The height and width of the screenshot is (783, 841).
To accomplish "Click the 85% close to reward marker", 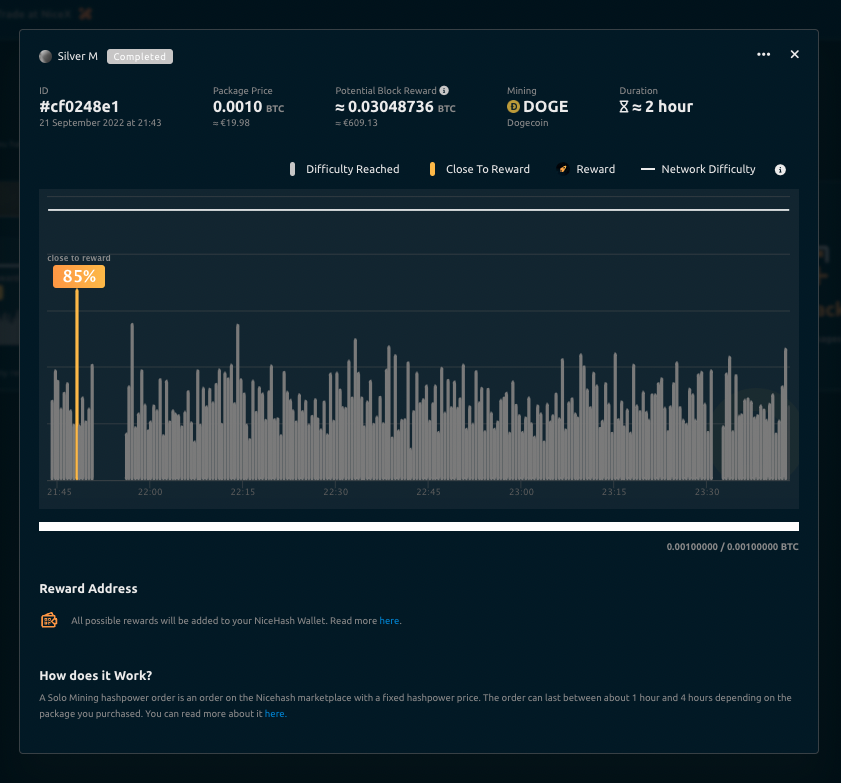I will click(79, 277).
